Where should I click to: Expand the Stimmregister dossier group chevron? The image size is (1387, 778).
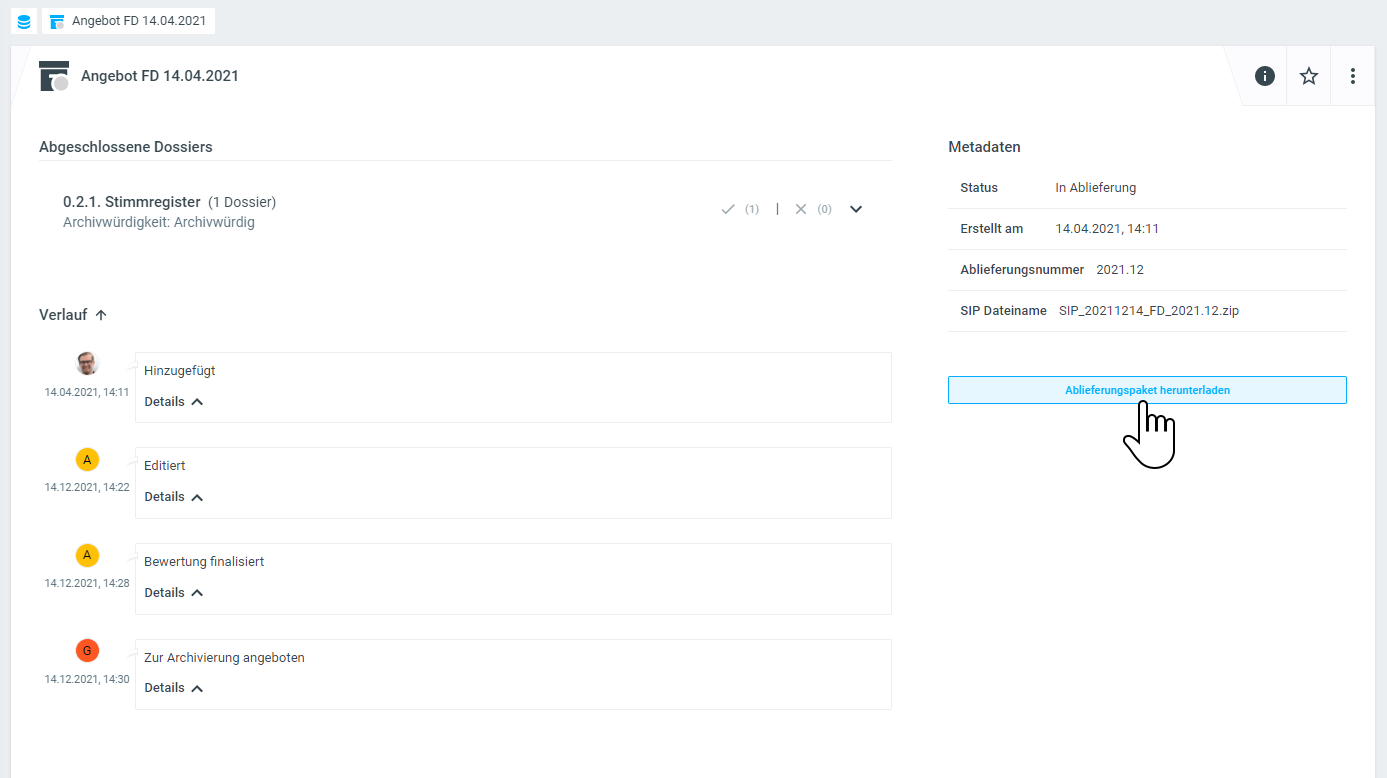tap(856, 209)
